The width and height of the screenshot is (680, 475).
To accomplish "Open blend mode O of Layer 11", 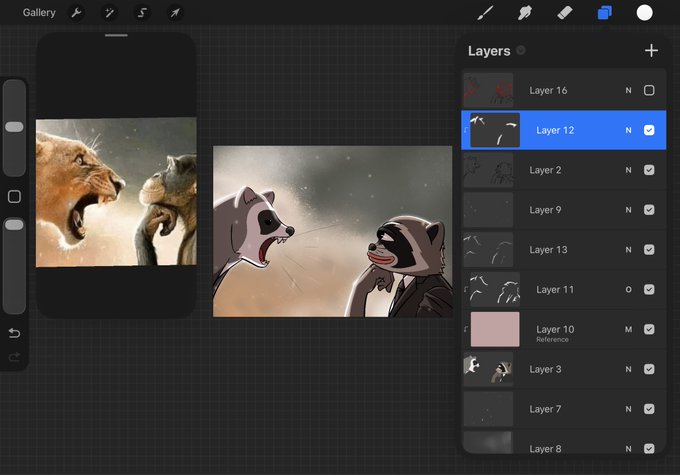I will click(x=628, y=289).
